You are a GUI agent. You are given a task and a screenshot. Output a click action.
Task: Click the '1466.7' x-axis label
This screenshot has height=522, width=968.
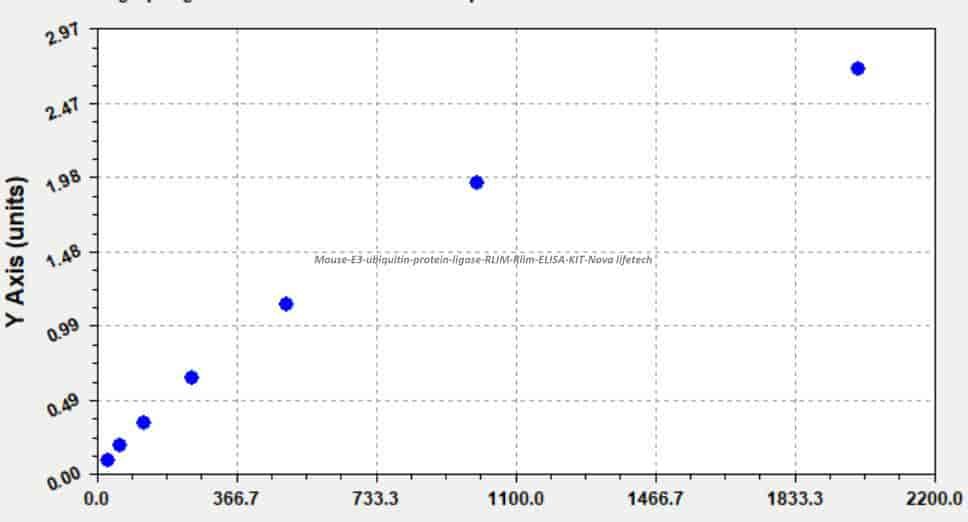[x=656, y=499]
